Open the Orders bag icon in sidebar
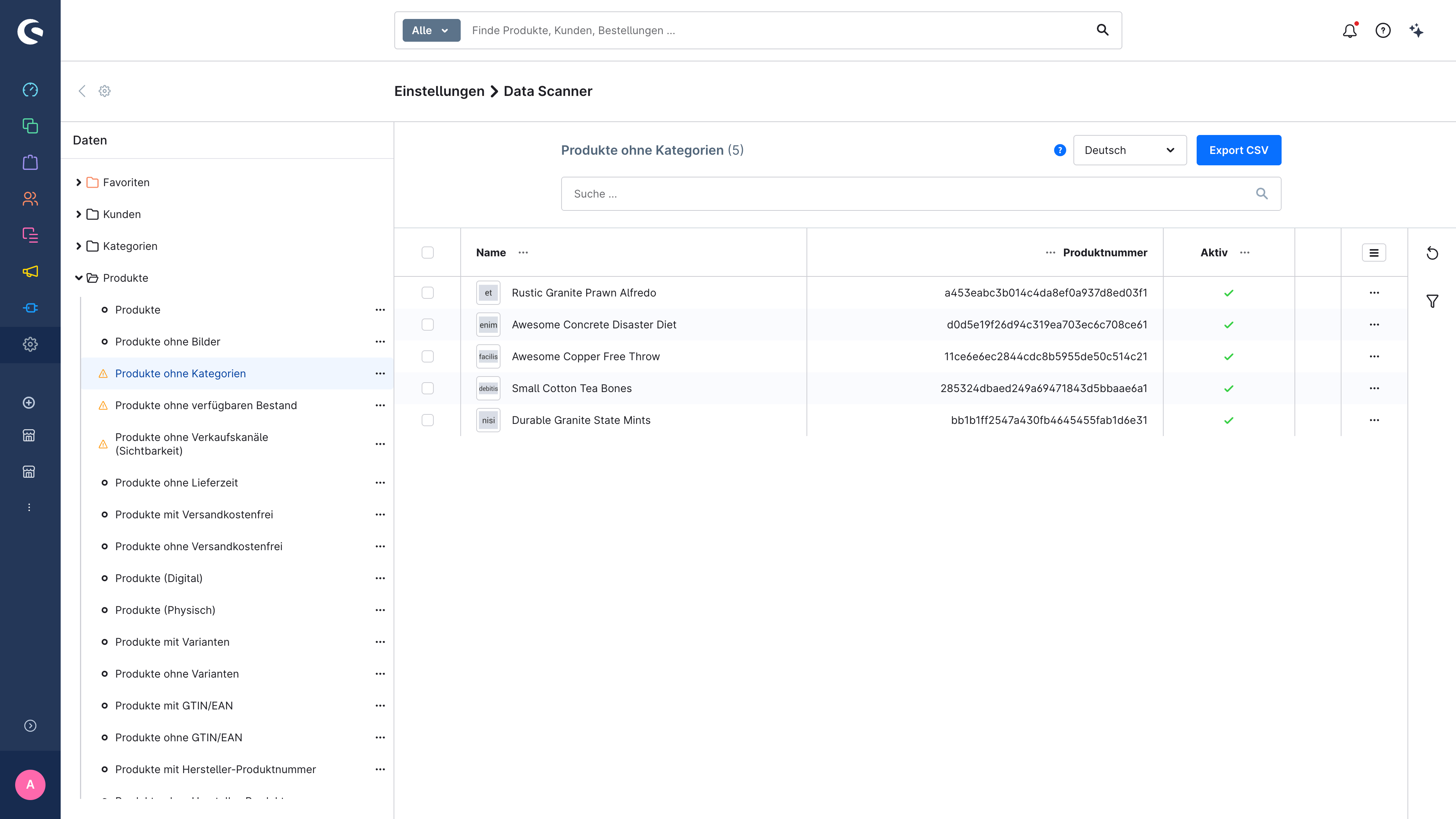Image resolution: width=1456 pixels, height=819 pixels. tap(30, 162)
